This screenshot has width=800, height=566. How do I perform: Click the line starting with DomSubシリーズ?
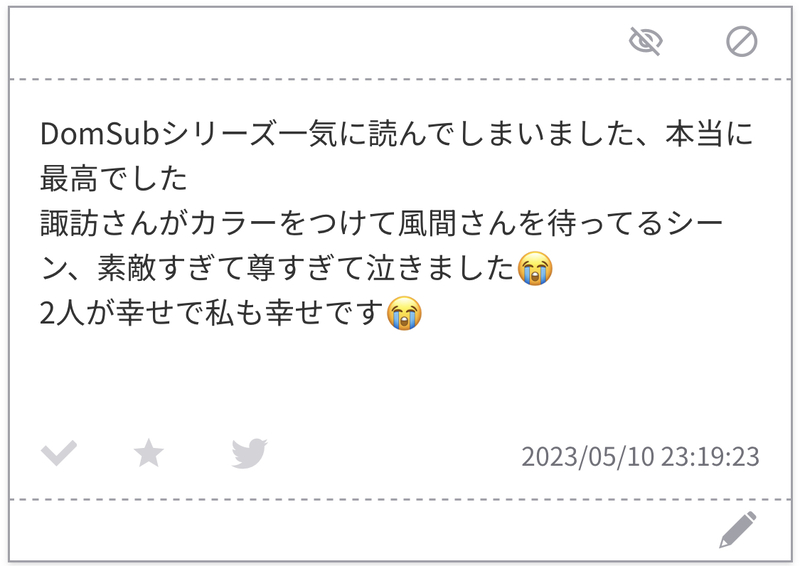[396, 134]
